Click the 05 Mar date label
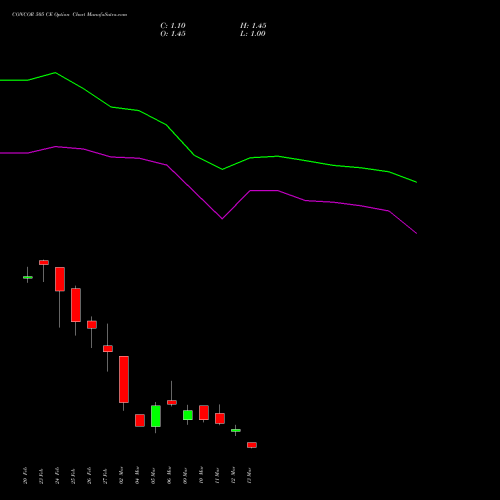The width and height of the screenshot is (500, 500). coord(154,476)
